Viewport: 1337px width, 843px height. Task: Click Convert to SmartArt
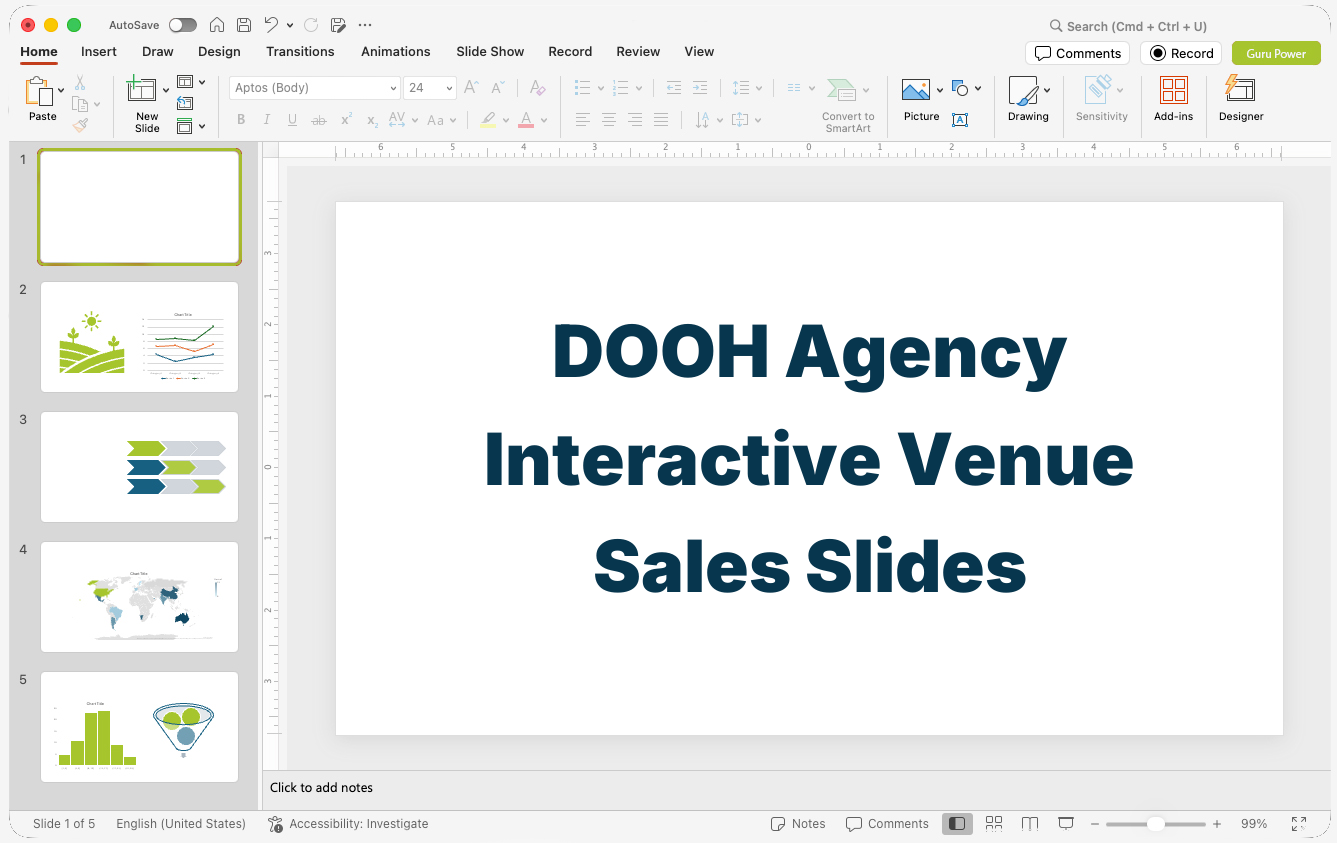tap(848, 105)
